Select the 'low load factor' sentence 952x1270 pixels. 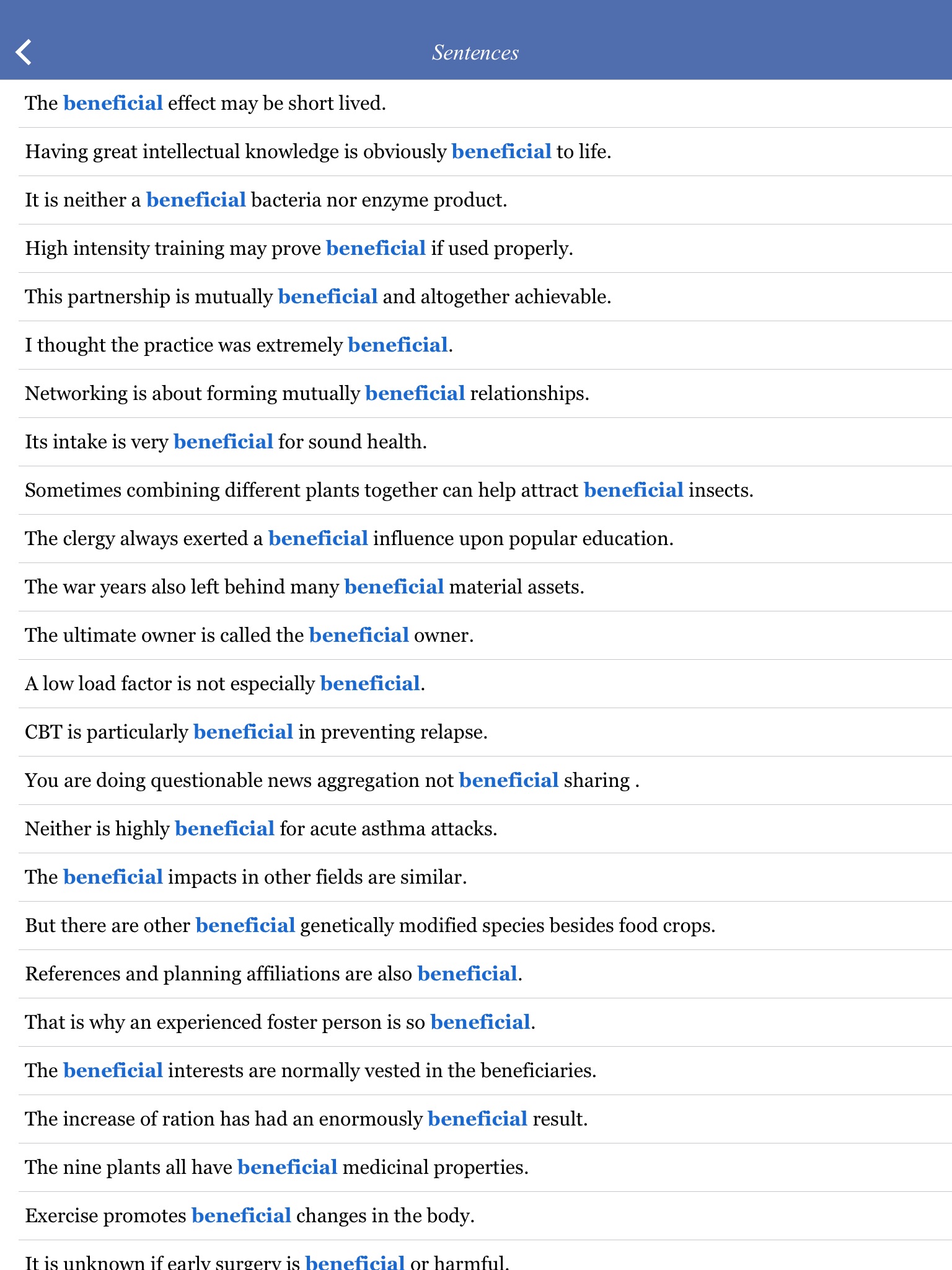click(x=224, y=684)
